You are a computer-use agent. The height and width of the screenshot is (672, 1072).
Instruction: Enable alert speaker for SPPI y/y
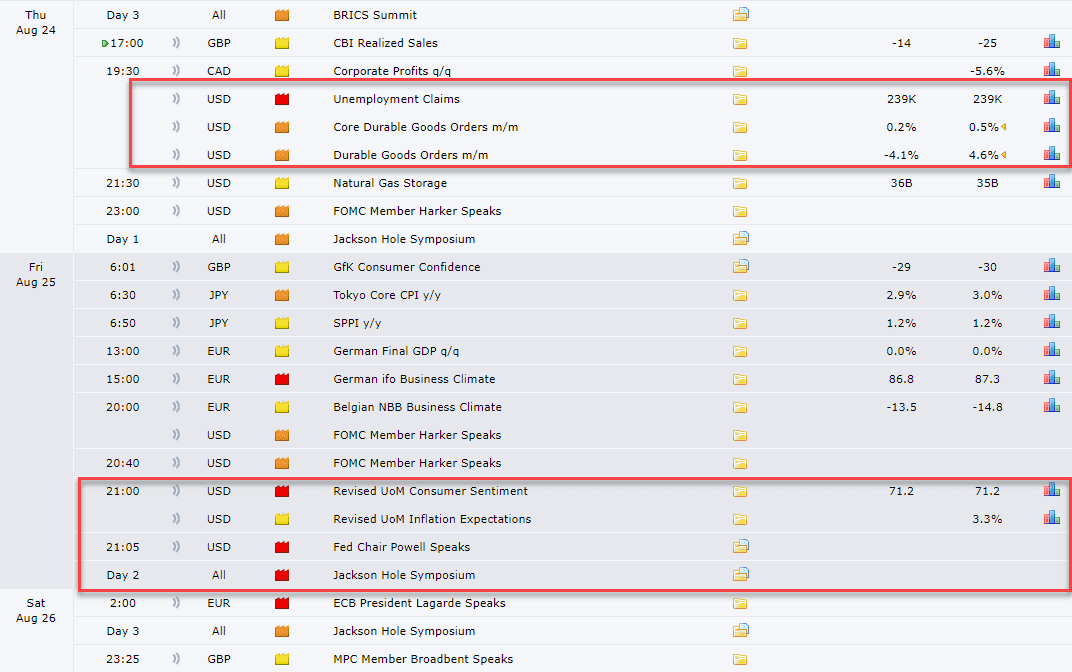pyautogui.click(x=176, y=323)
